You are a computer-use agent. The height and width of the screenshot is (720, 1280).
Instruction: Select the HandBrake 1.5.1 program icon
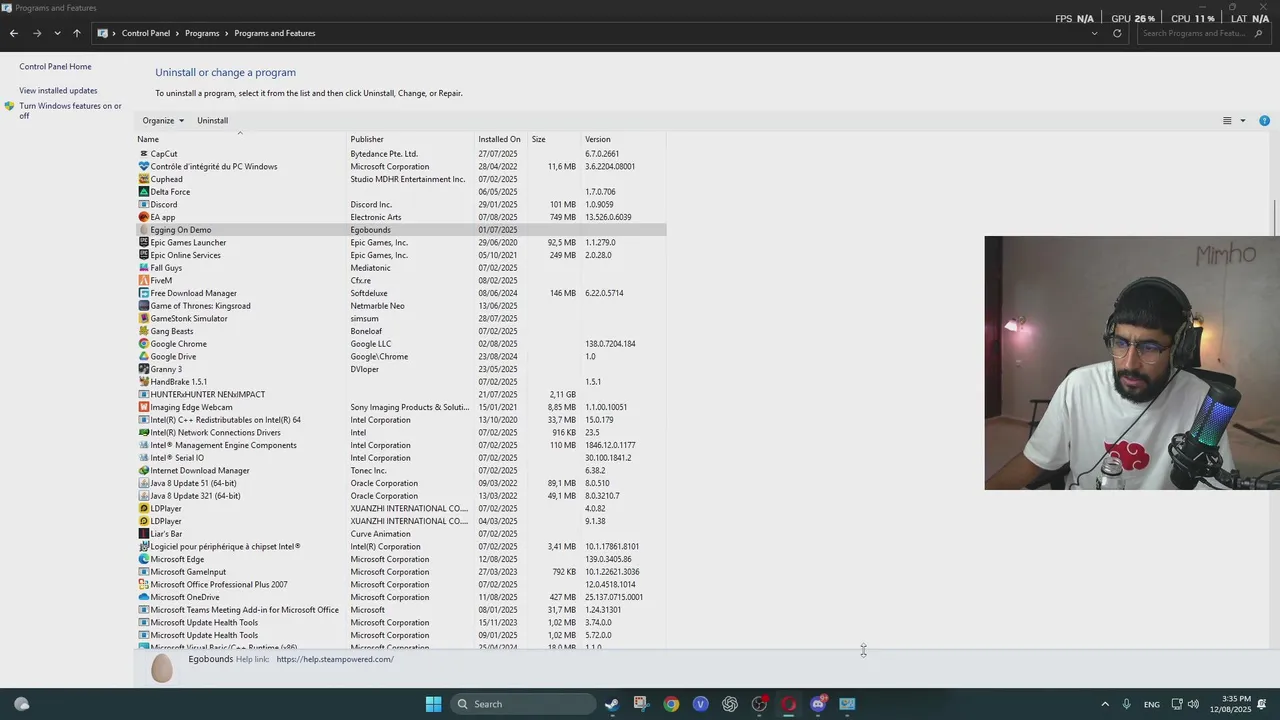point(143,382)
